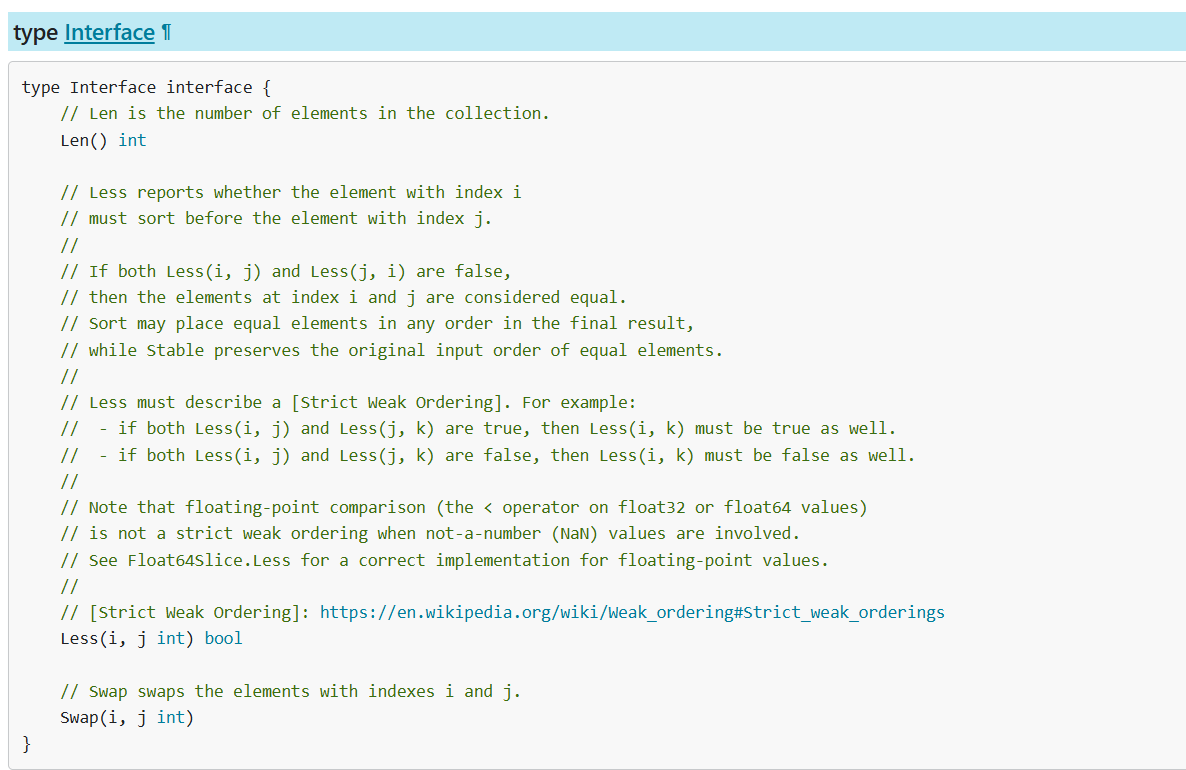Click the closing brace of the interface
This screenshot has width=1186, height=770.
point(27,743)
